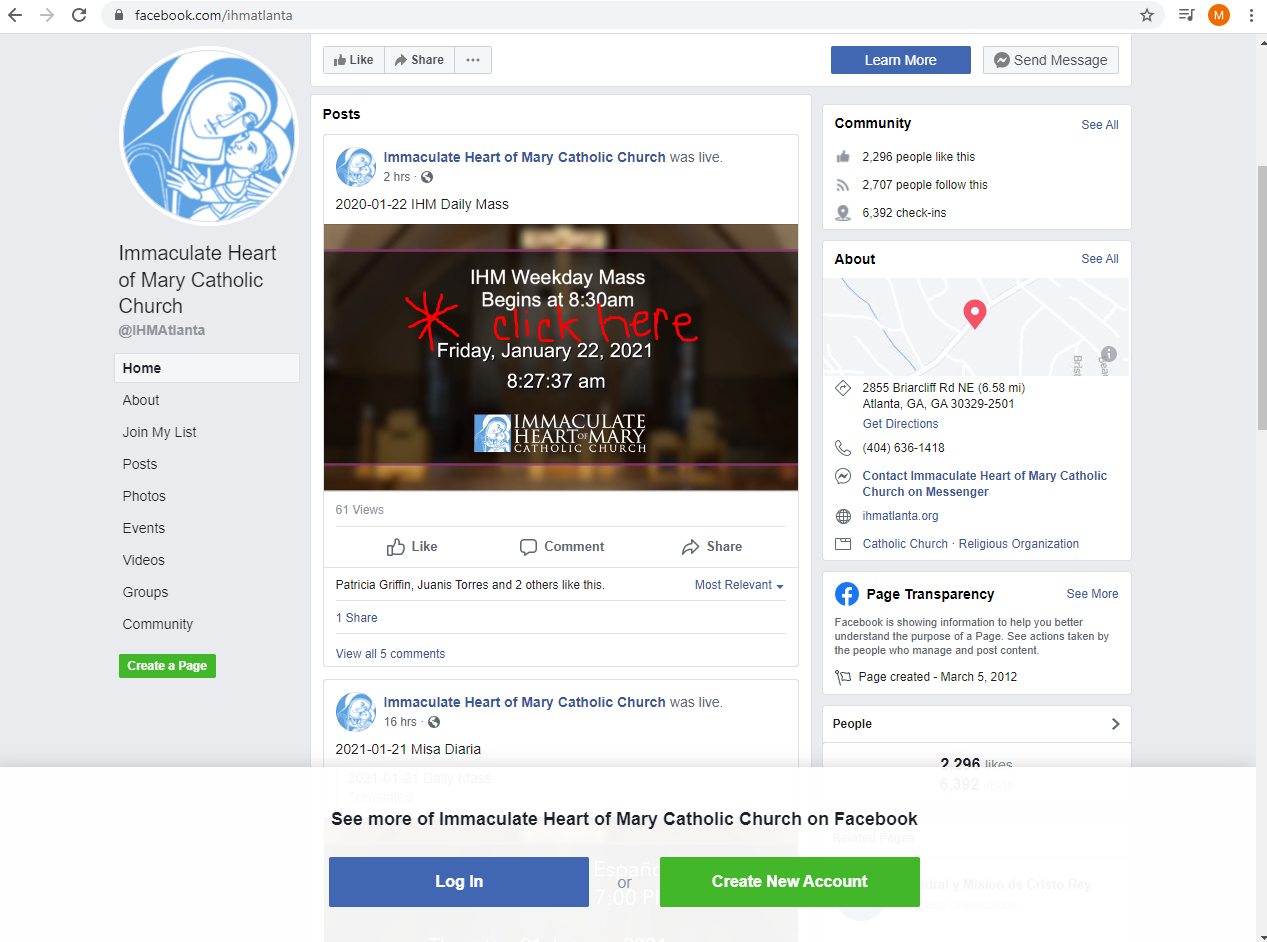
Task: Click the browser vertical scrollbar thumb
Action: pos(1260,298)
